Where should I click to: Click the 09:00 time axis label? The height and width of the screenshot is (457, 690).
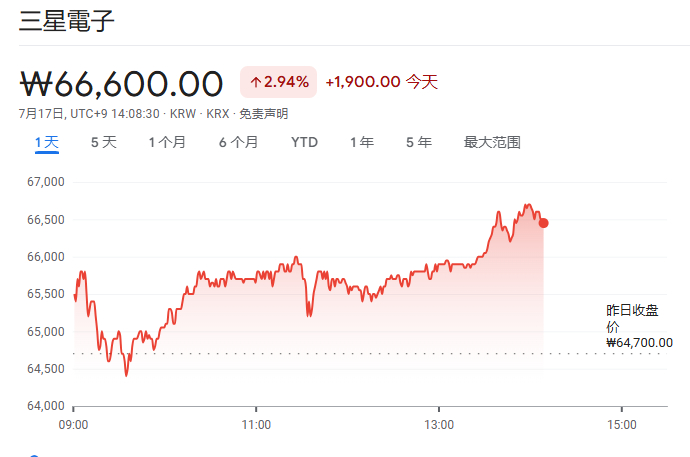tap(74, 424)
